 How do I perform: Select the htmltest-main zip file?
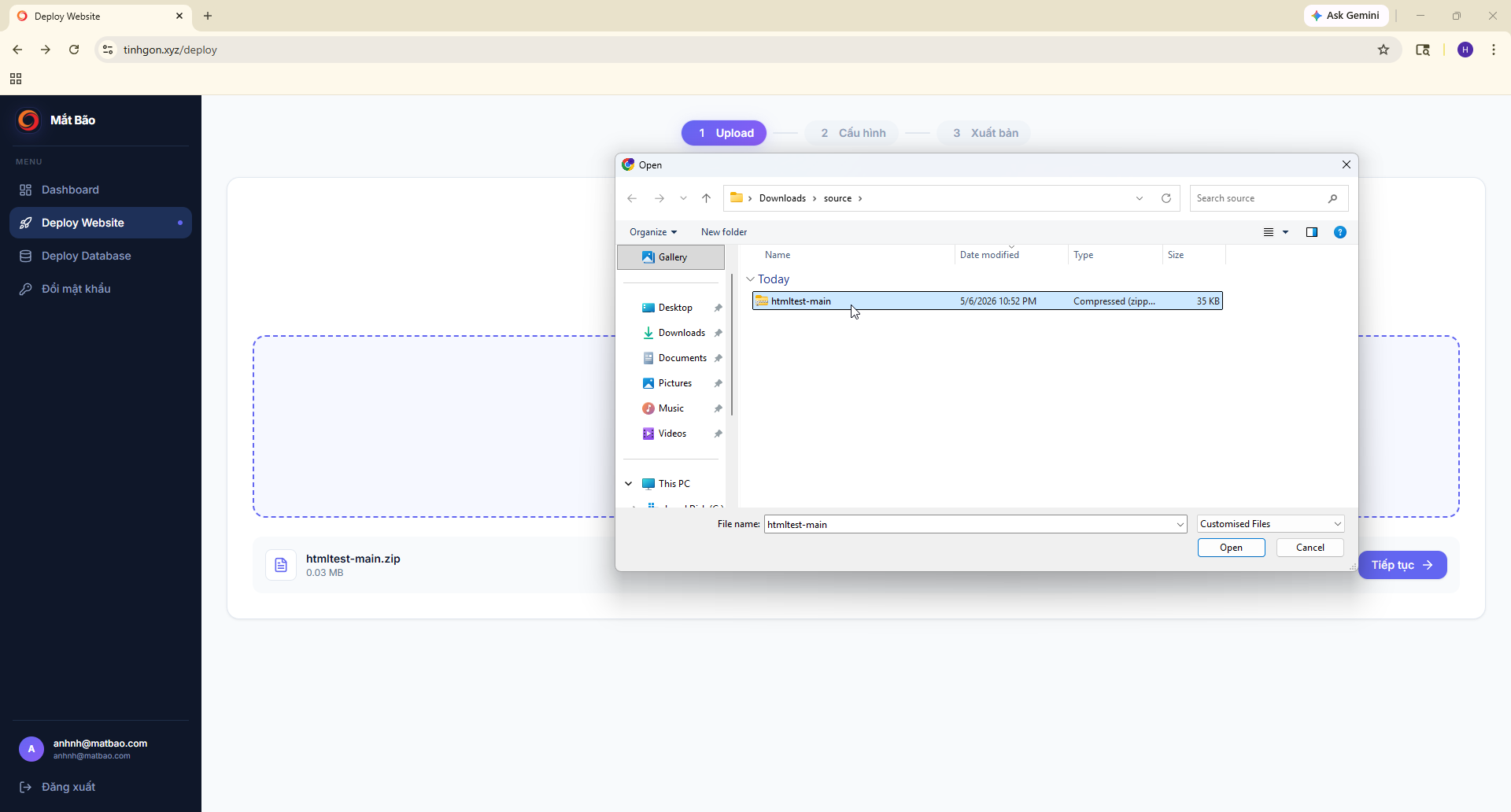pos(988,301)
